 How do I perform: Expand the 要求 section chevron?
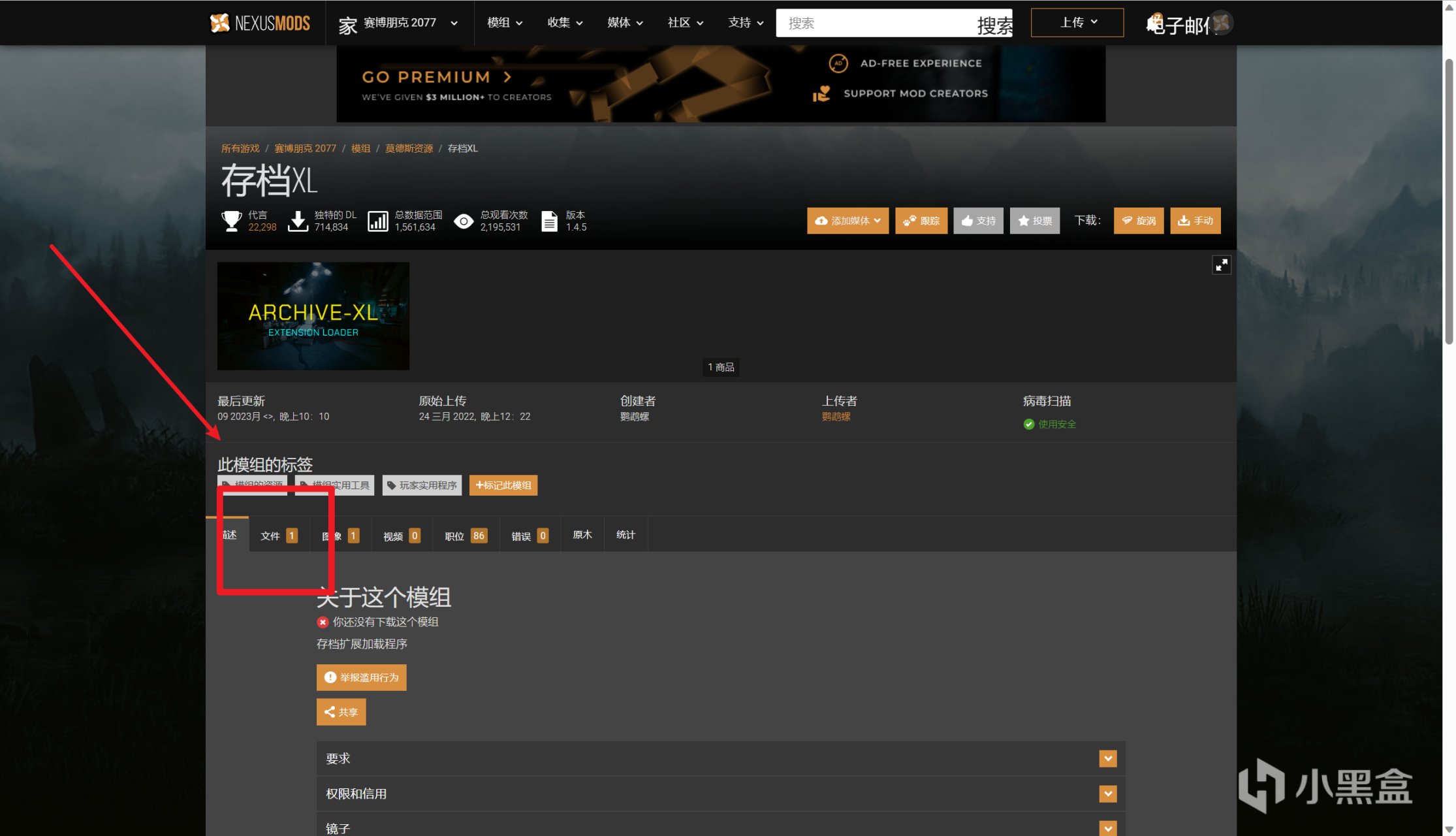[1108, 758]
